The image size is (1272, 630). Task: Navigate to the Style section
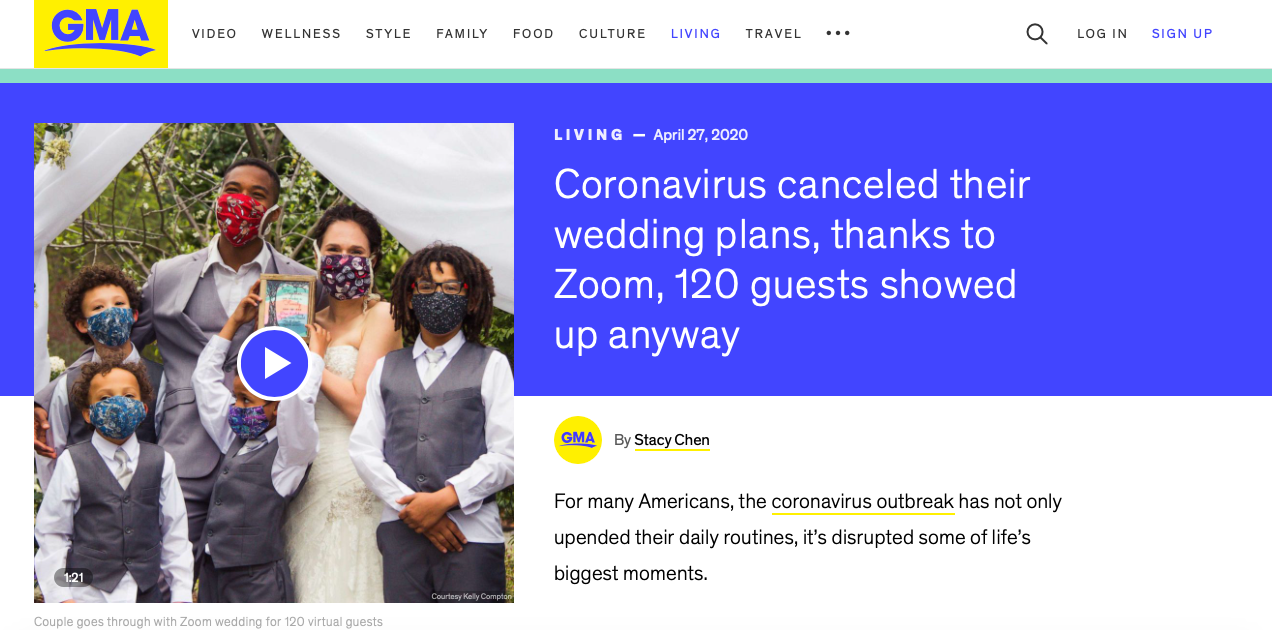[x=389, y=34]
